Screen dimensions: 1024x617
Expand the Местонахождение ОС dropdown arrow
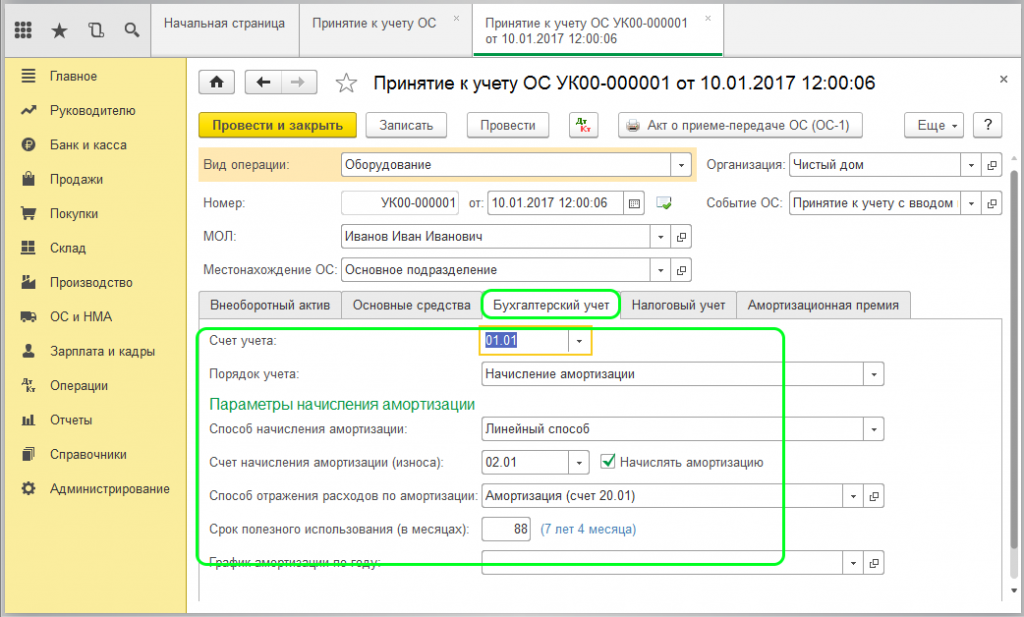coord(660,270)
